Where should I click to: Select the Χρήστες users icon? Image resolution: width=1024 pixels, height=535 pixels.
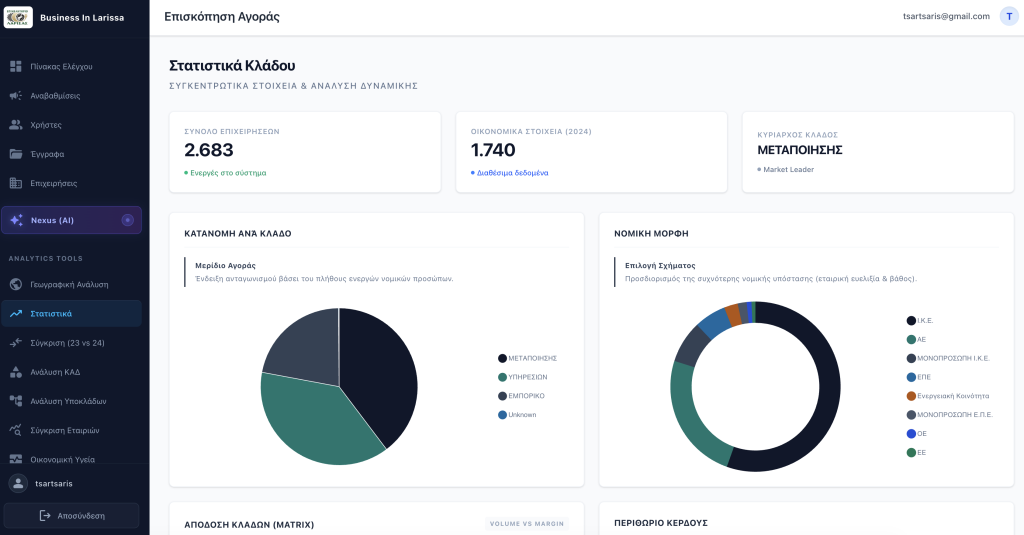coord(16,125)
